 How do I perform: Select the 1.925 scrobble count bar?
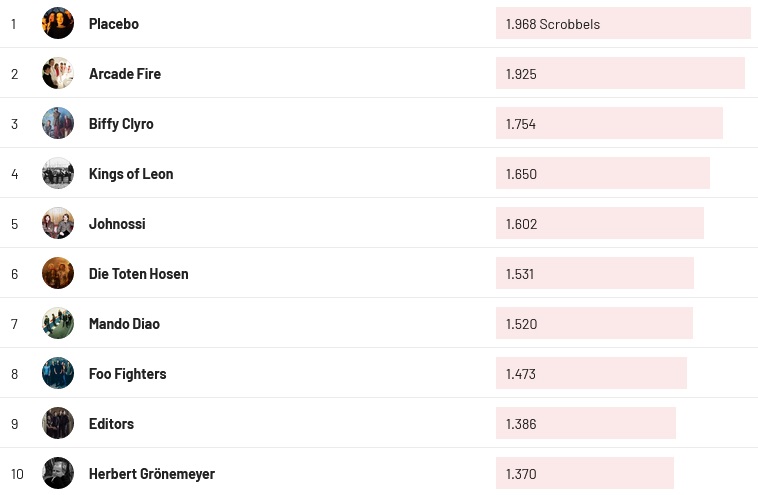[620, 73]
